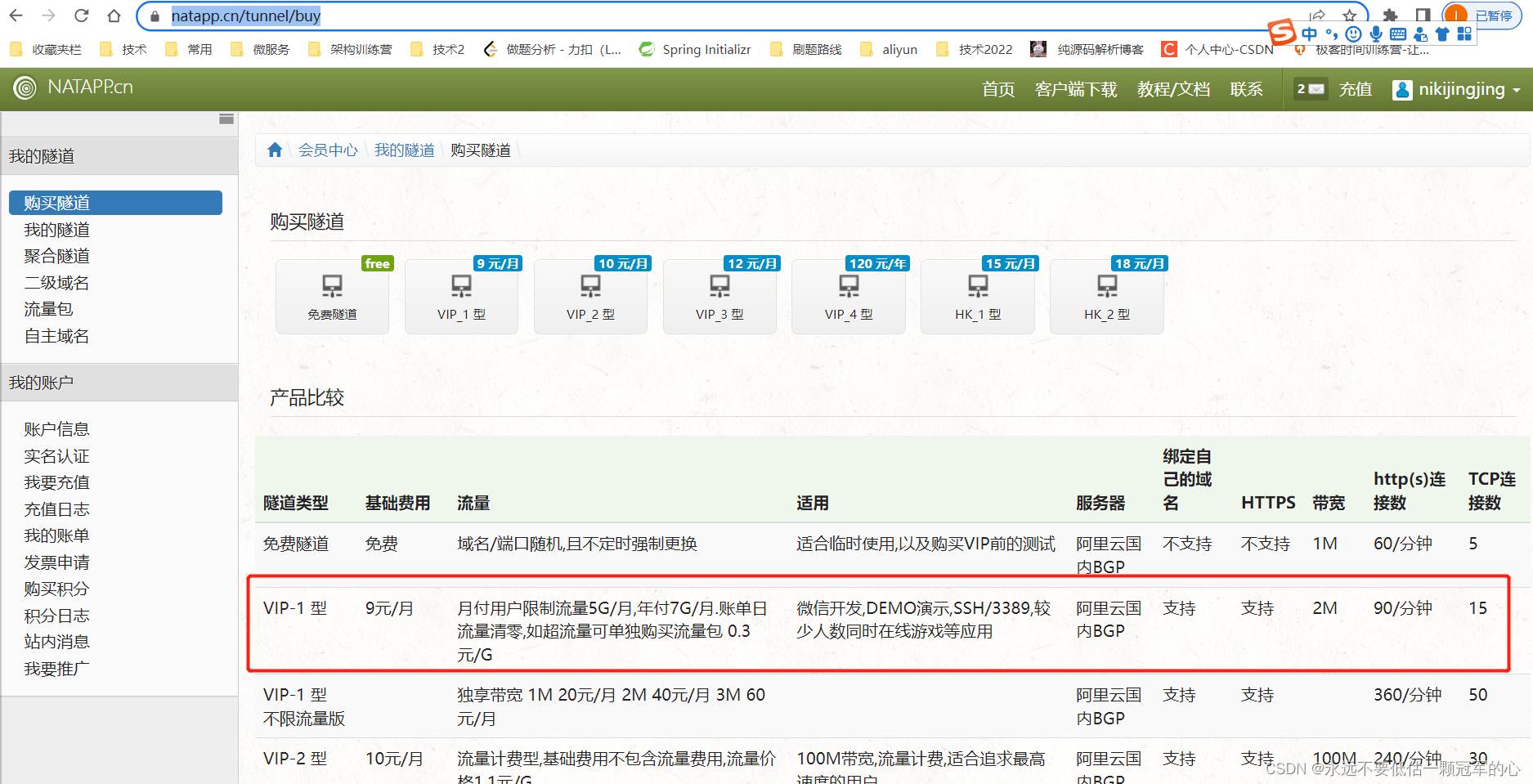Click the browser forward arrow
The height and width of the screenshot is (784, 1533).
point(48,16)
